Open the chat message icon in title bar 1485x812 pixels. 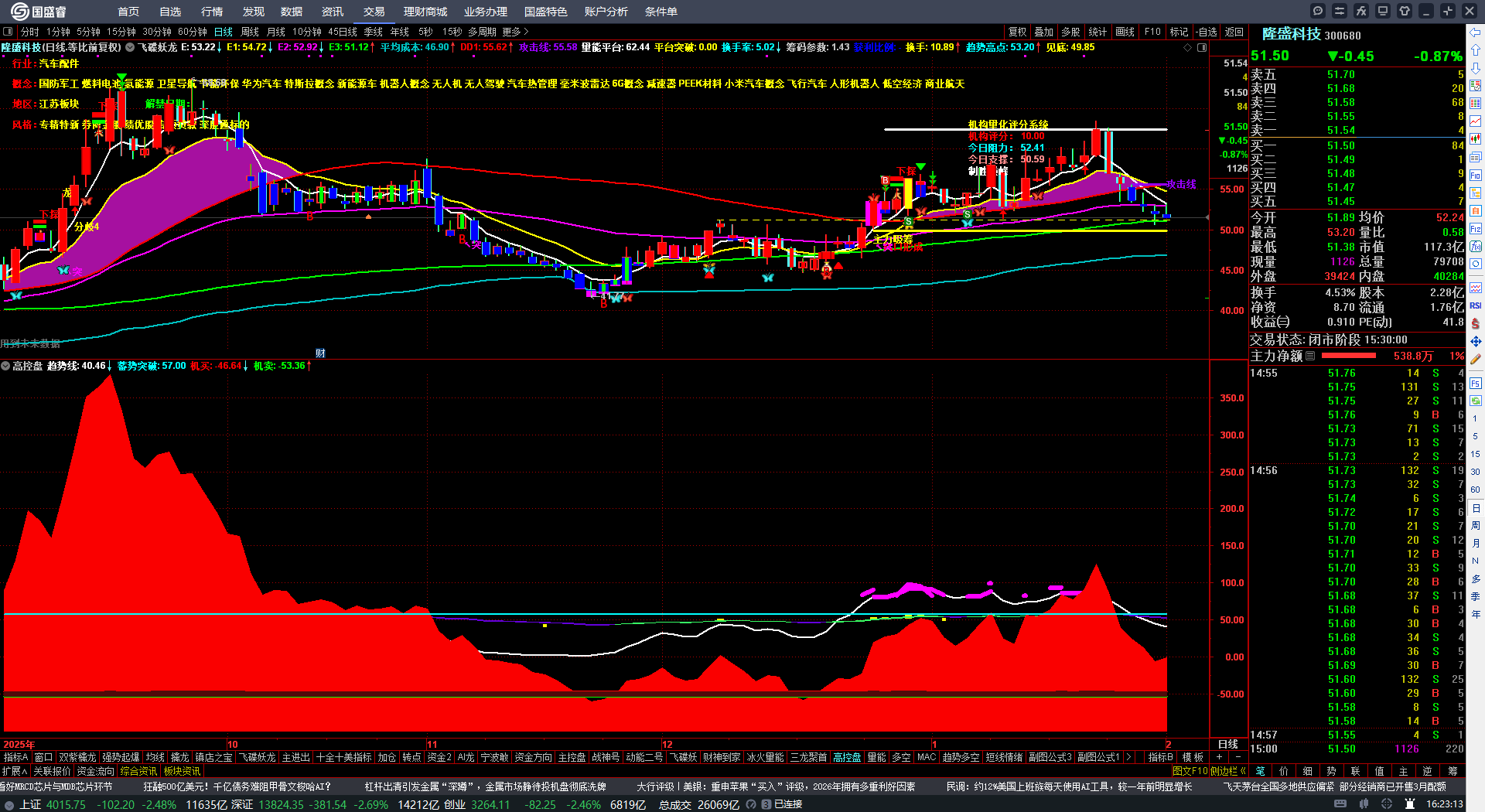click(x=1318, y=11)
